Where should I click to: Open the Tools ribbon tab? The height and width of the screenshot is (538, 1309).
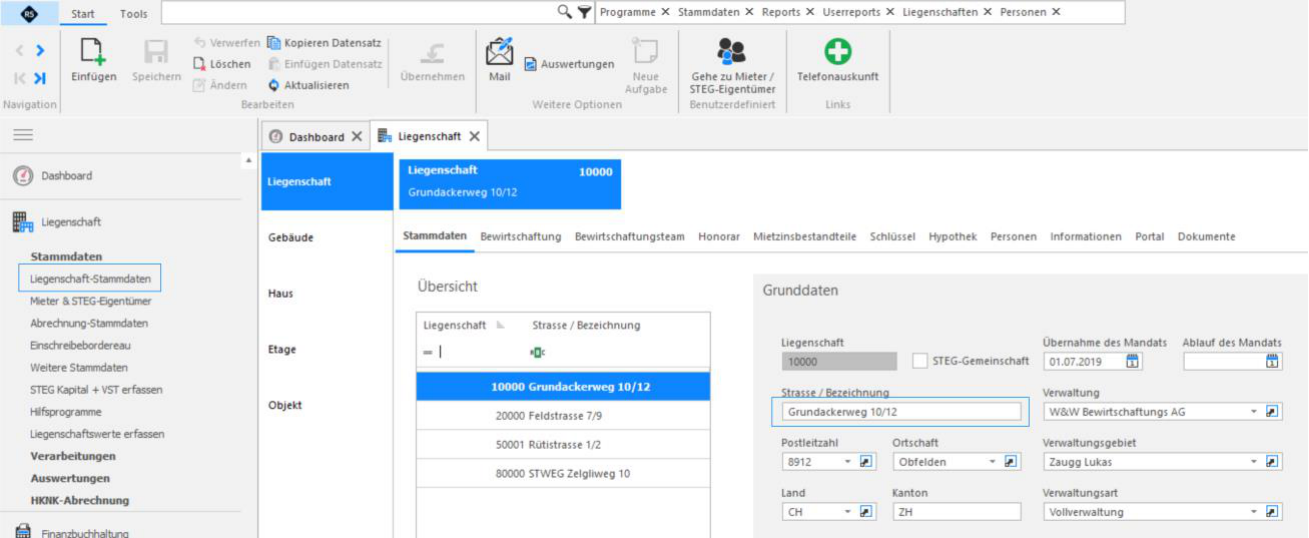pos(133,14)
